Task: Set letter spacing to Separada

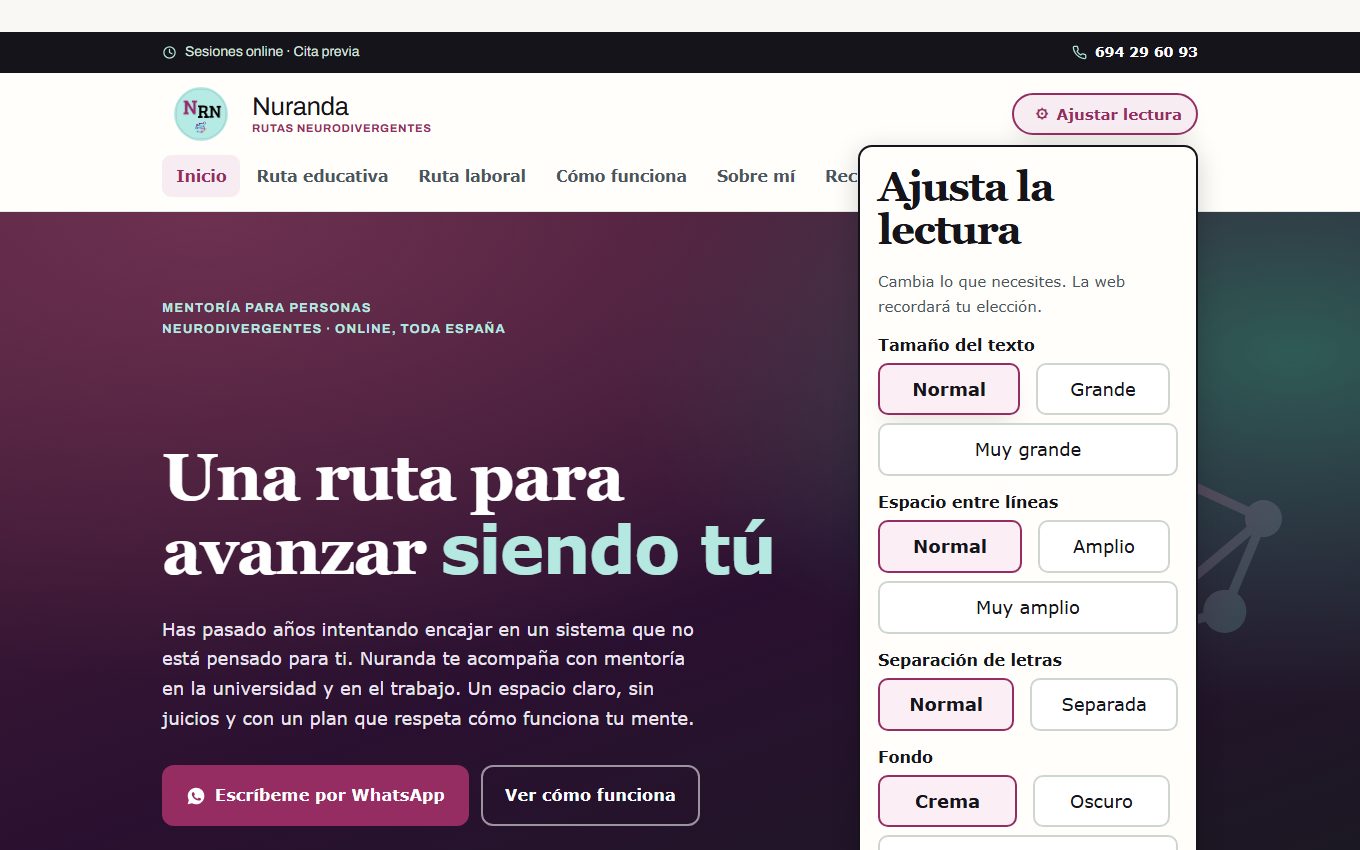Action: pyautogui.click(x=1104, y=705)
